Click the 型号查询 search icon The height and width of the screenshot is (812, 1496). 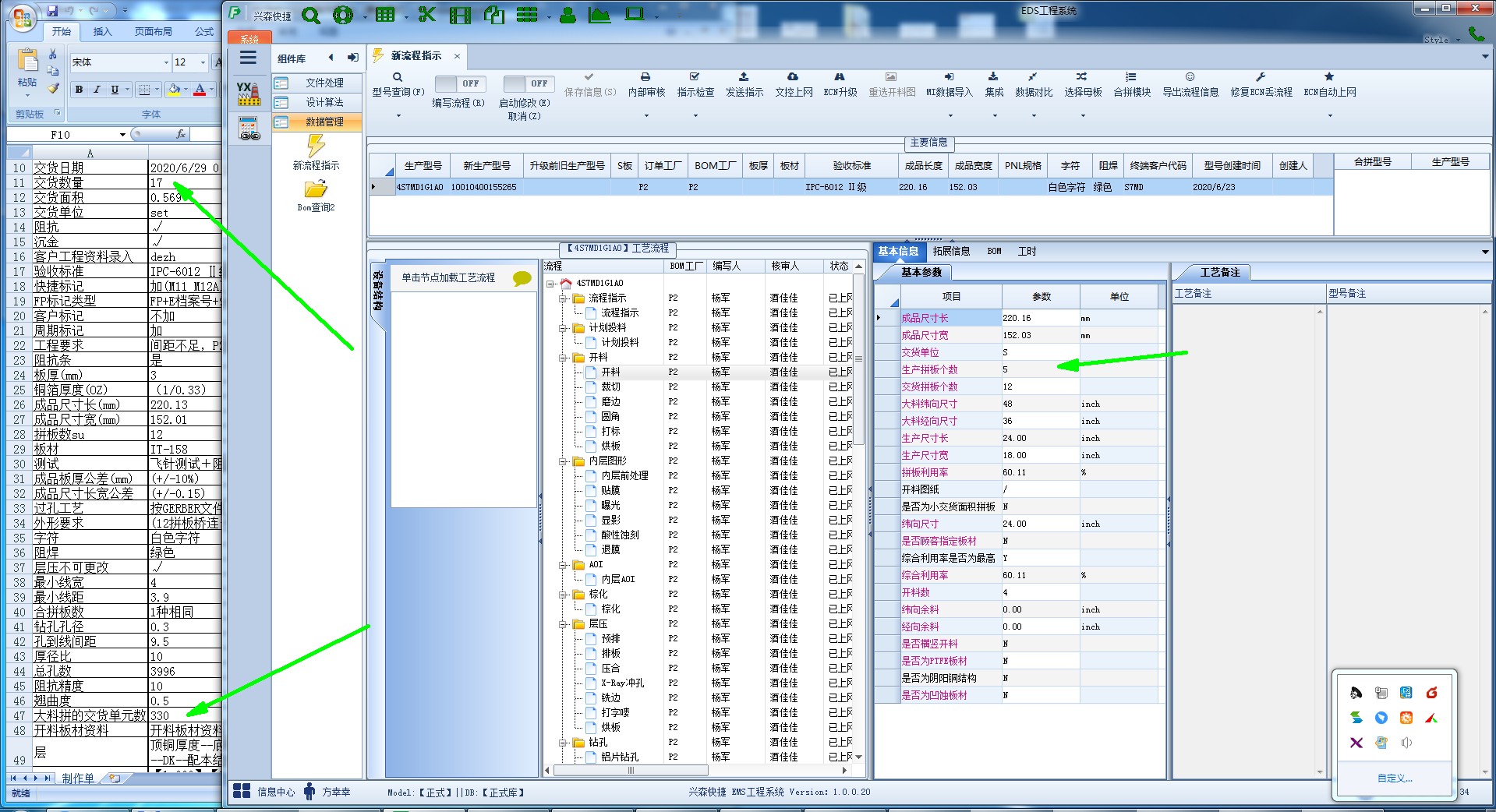pyautogui.click(x=398, y=77)
